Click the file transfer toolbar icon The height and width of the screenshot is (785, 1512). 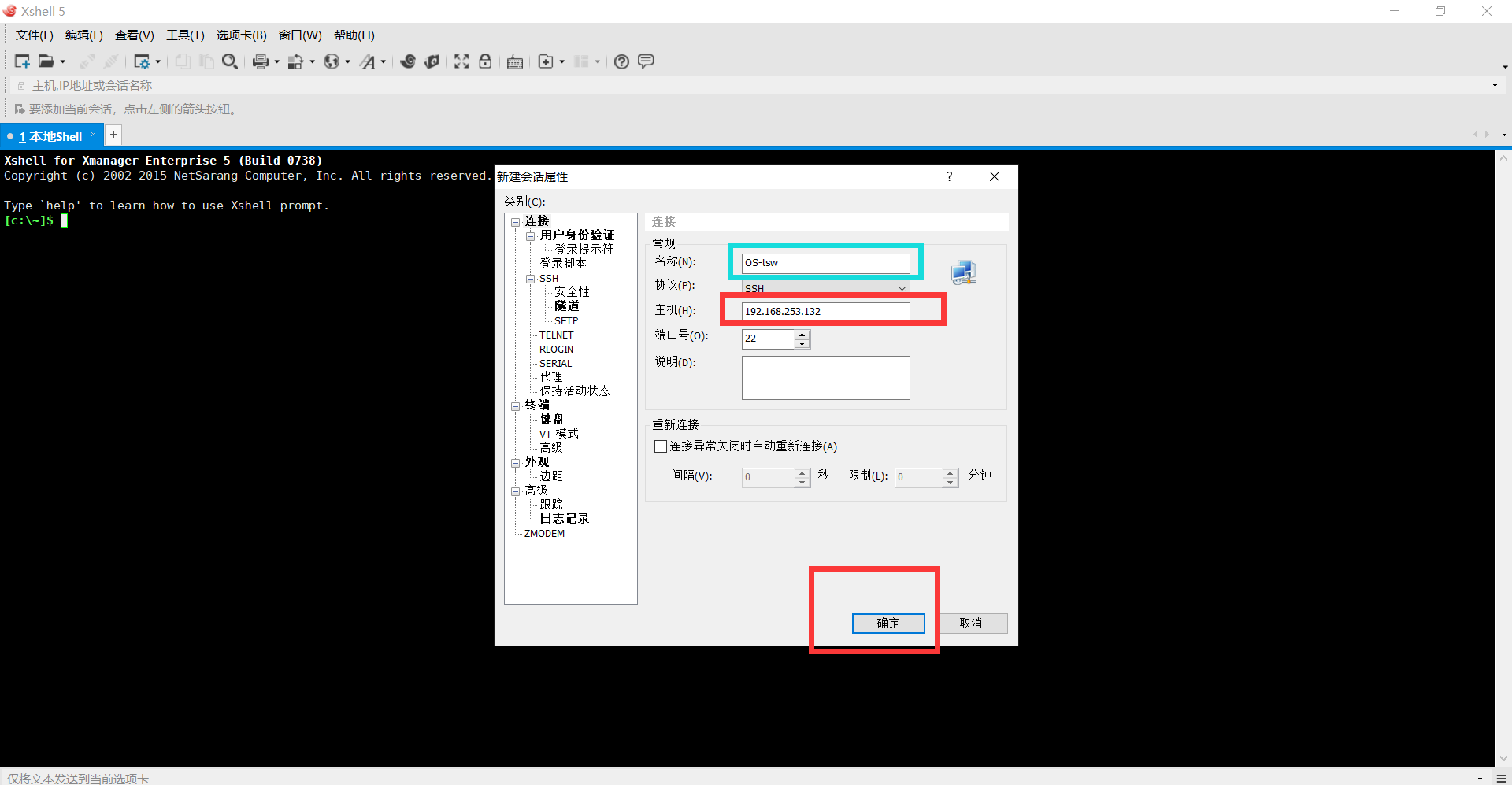[x=295, y=61]
